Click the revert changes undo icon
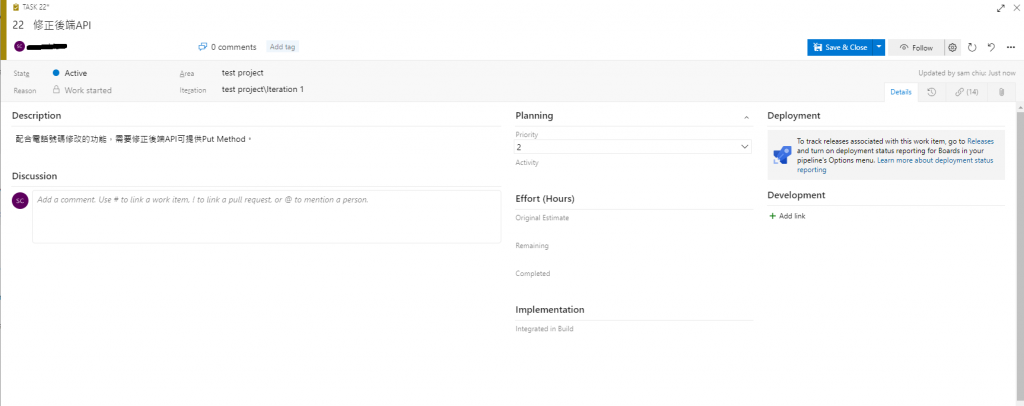1024x406 pixels. click(x=991, y=47)
